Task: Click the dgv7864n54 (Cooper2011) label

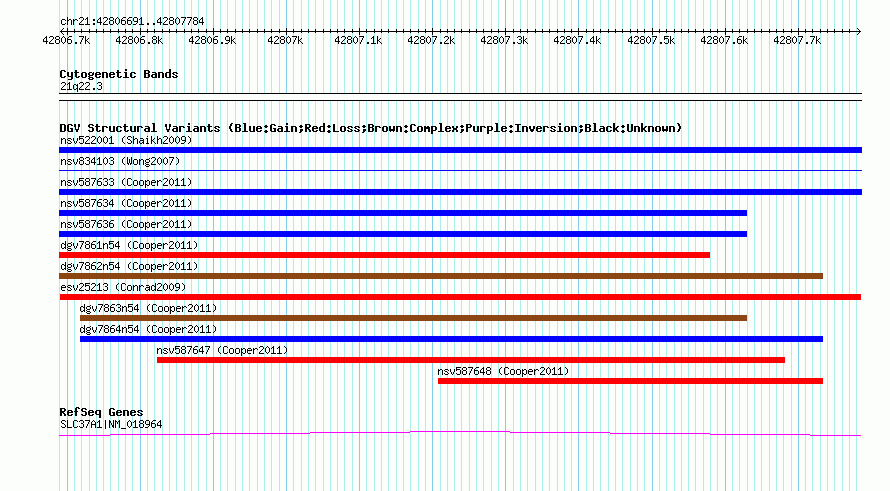Action: point(148,329)
